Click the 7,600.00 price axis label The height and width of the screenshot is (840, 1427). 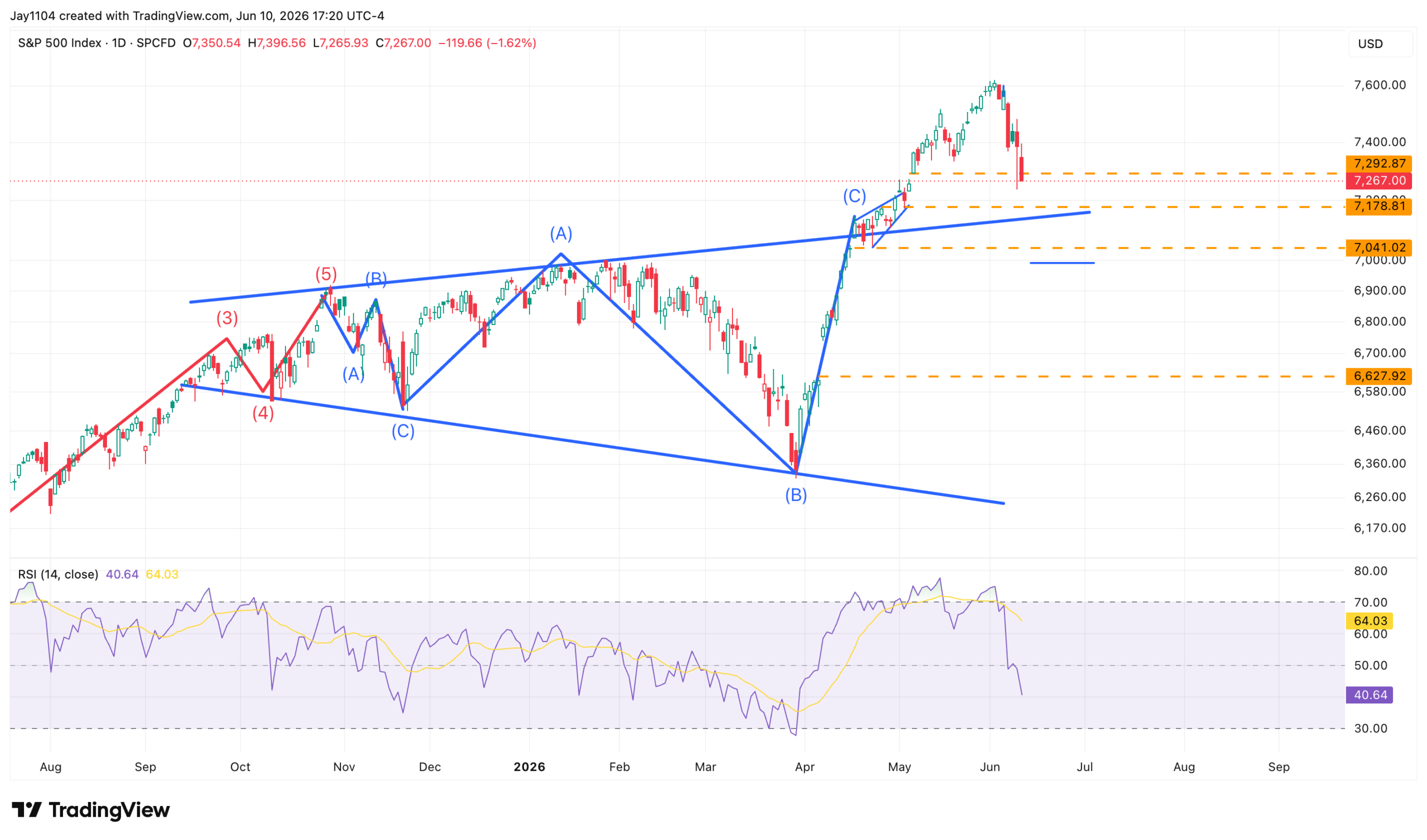pos(1380,85)
